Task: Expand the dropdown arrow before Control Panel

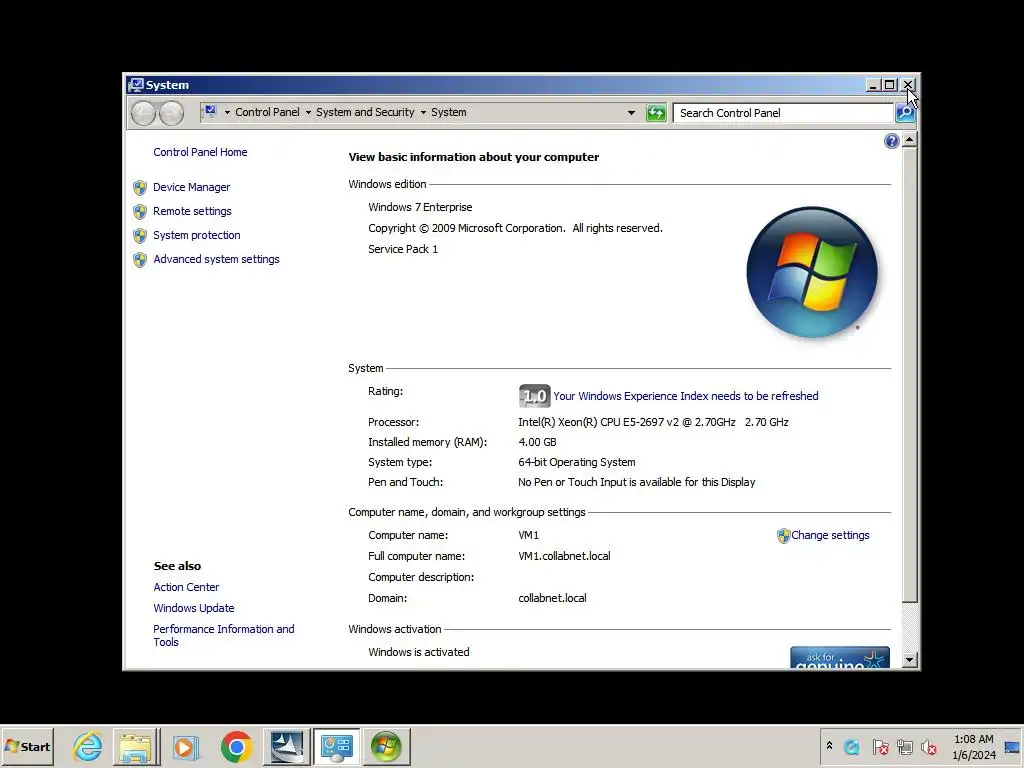Action: pos(227,113)
